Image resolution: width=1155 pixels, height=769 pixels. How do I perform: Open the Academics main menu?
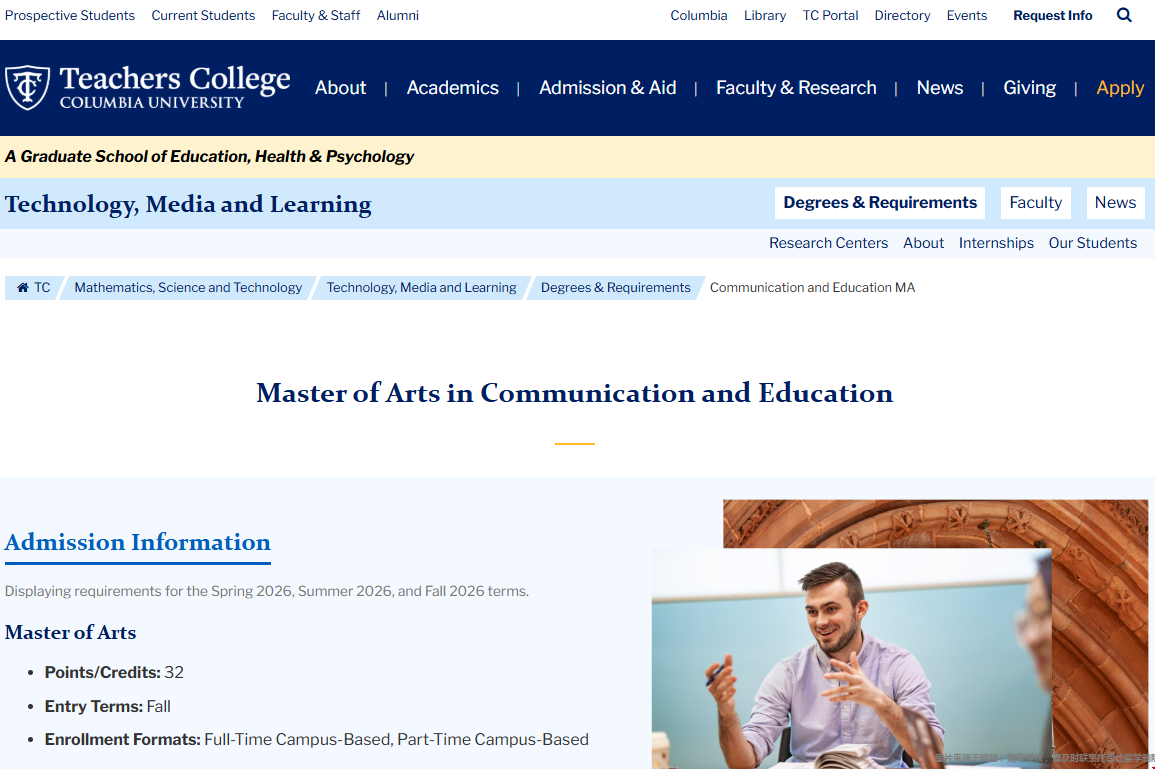coord(452,88)
